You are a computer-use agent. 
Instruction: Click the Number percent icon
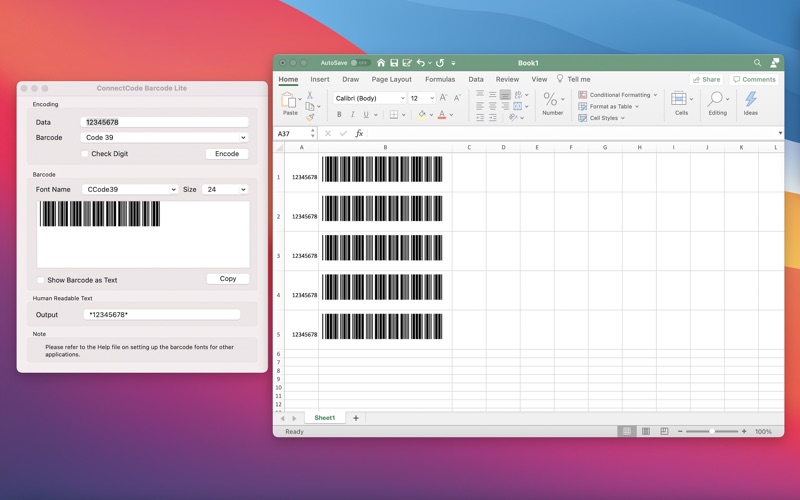(x=550, y=99)
